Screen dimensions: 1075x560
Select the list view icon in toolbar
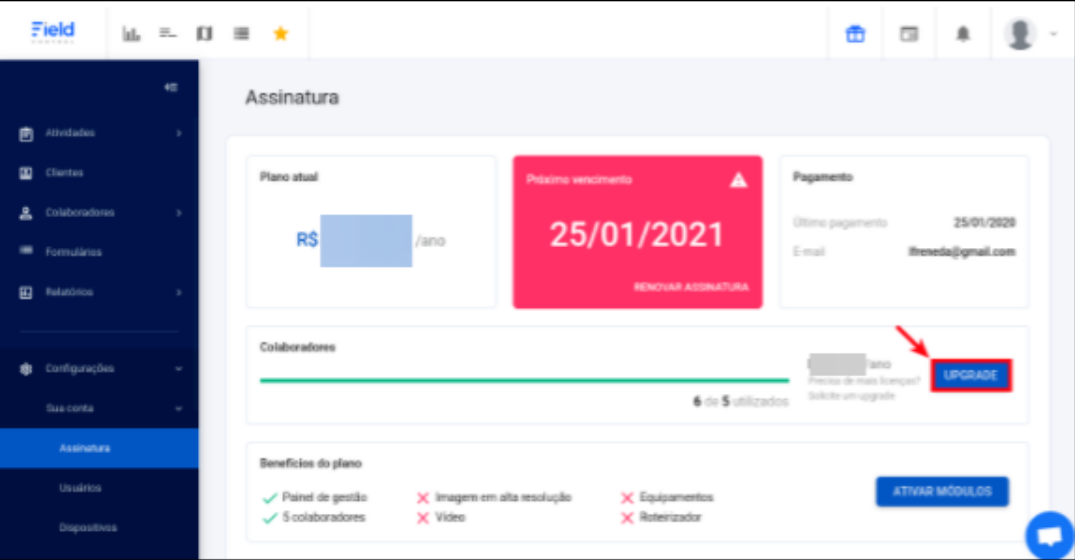coord(241,34)
